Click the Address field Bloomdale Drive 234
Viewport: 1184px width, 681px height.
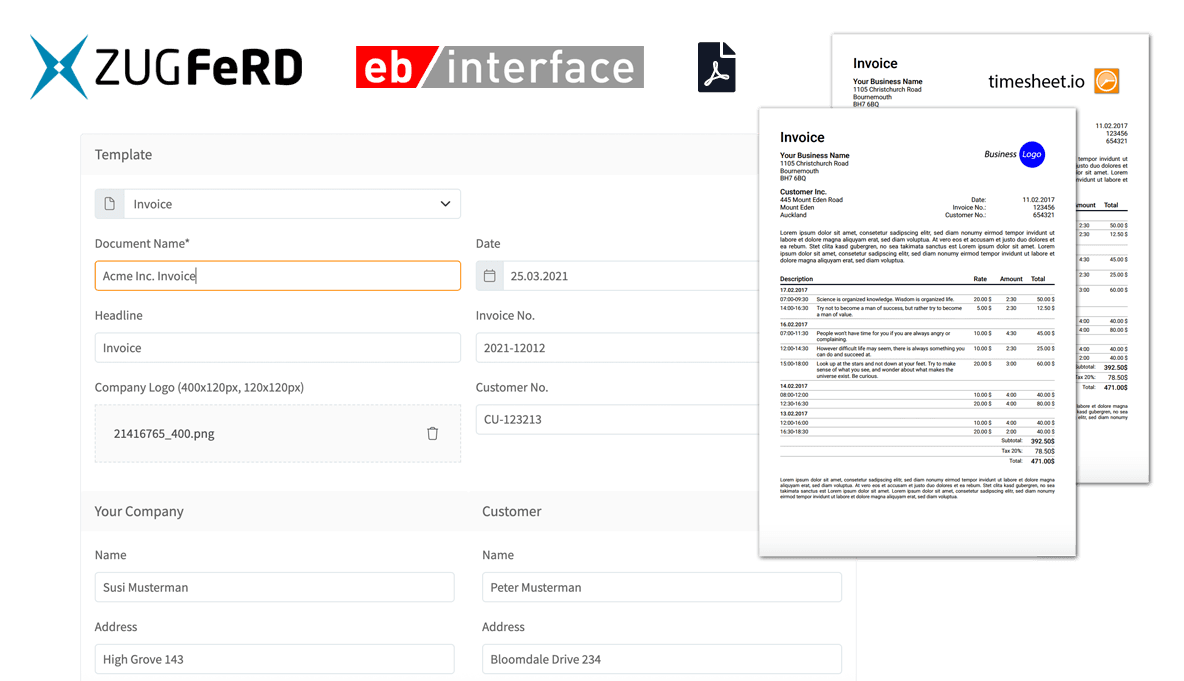[x=661, y=659]
